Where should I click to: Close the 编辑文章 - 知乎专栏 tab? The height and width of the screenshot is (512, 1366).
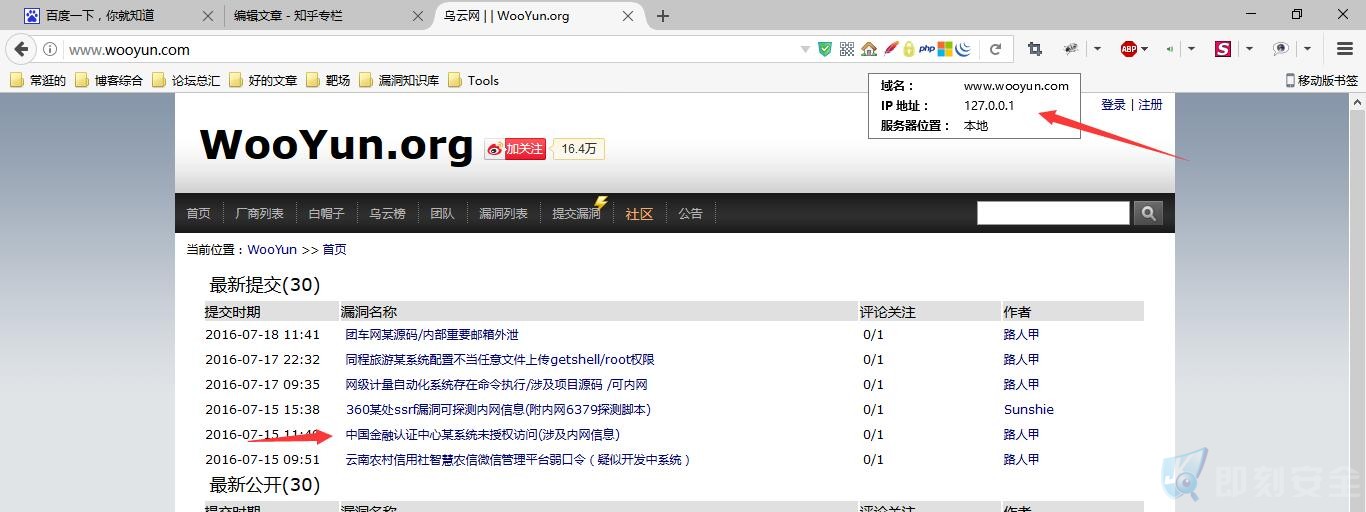[x=416, y=16]
